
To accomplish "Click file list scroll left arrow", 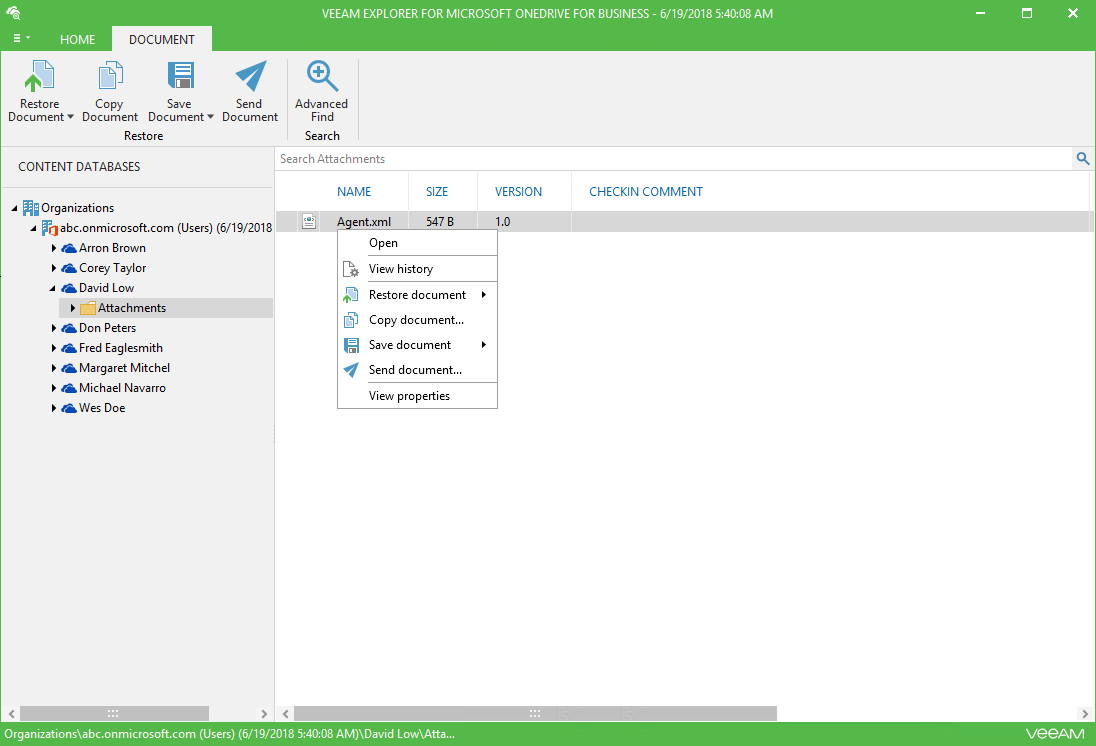I will [285, 714].
